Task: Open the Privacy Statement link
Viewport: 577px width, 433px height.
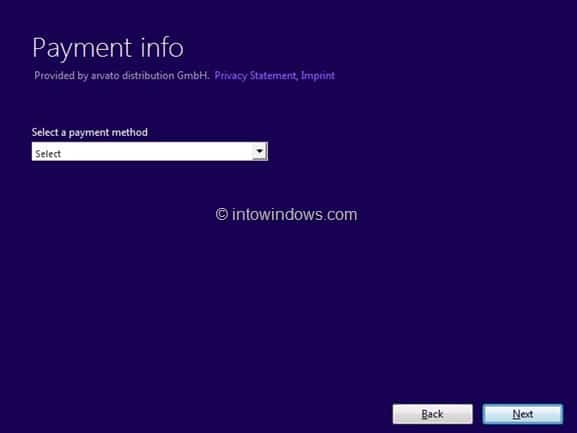Action: point(255,76)
